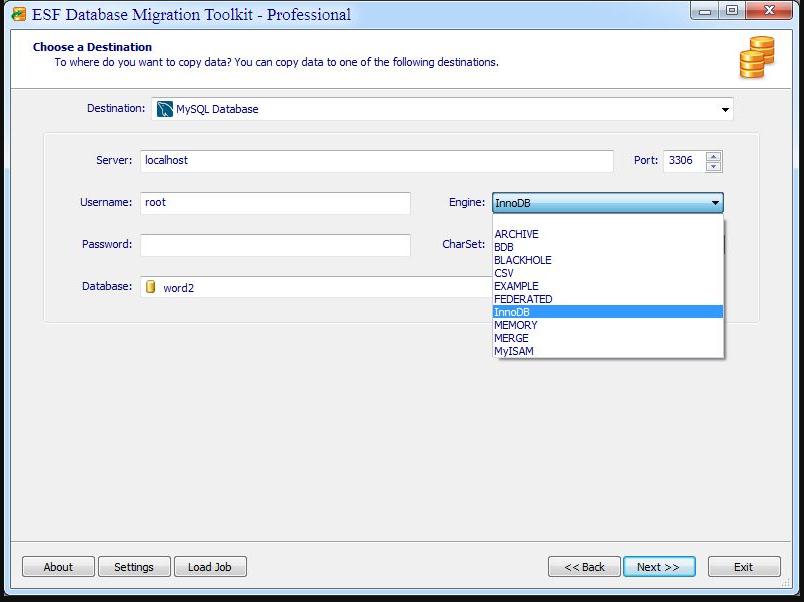Pick MERGE from the engine list

(608, 338)
